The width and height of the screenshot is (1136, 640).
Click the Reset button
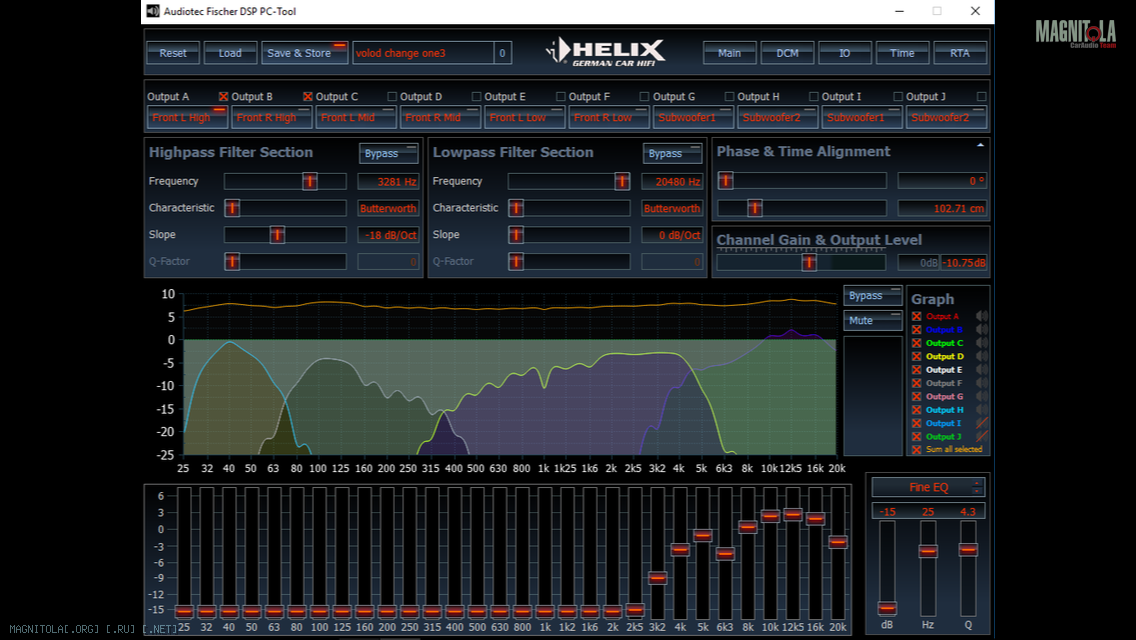tap(173, 53)
